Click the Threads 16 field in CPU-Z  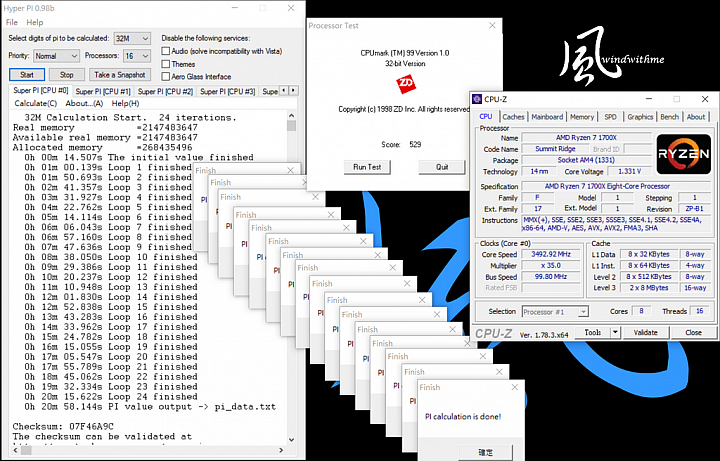[x=699, y=311]
